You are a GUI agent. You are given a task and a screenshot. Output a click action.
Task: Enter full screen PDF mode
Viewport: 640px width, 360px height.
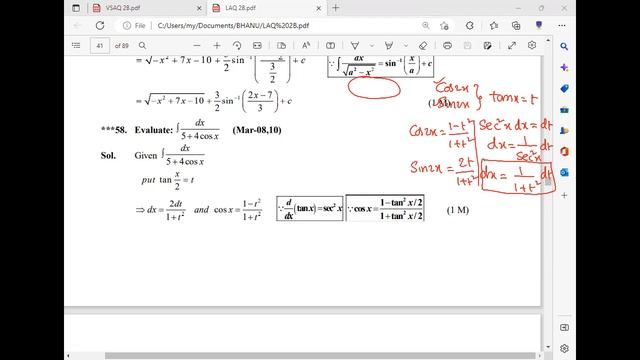click(x=512, y=46)
